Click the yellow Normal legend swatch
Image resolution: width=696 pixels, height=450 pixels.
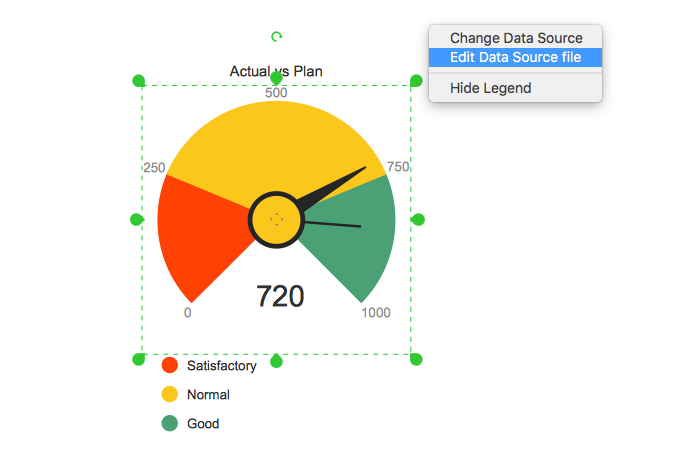tap(170, 395)
